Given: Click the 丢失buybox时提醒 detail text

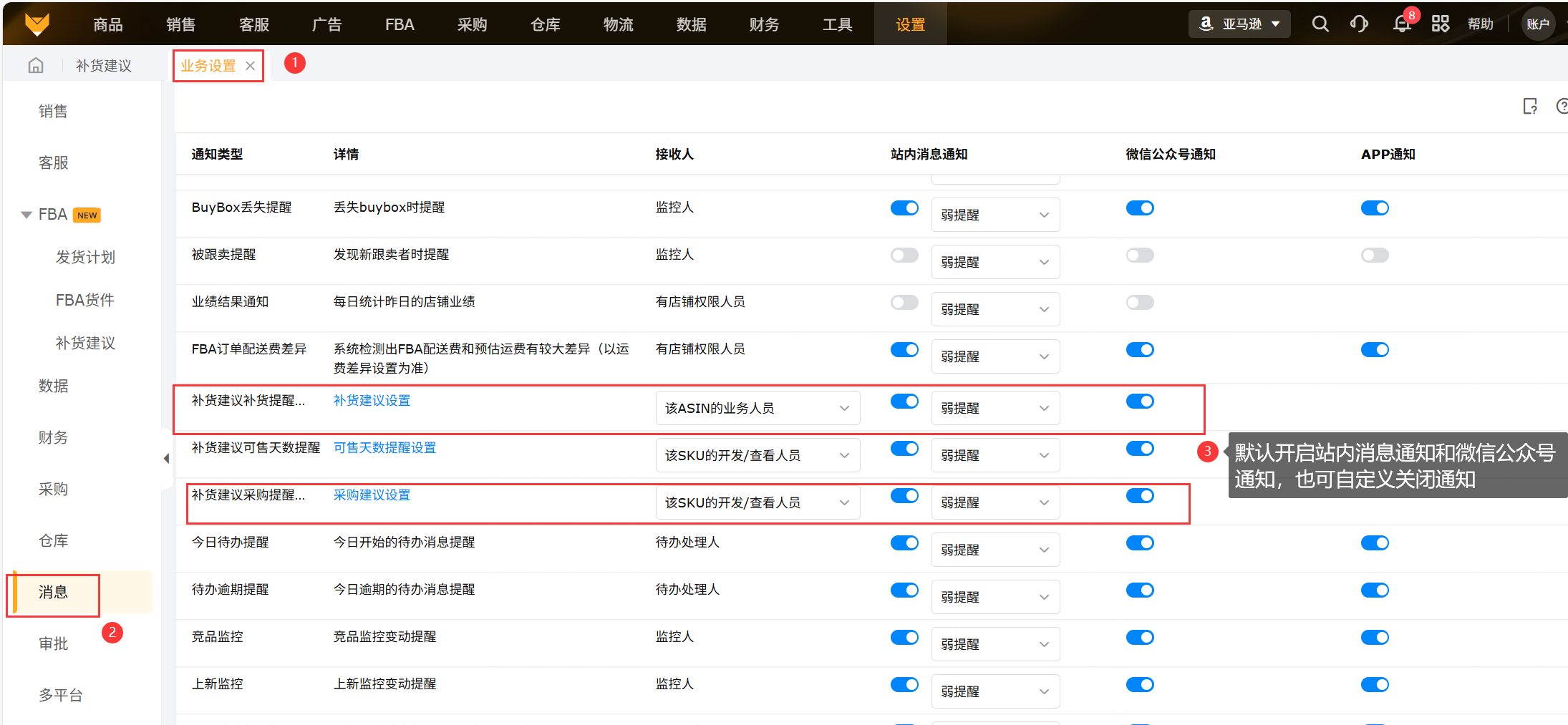Looking at the screenshot, I should click(x=389, y=208).
